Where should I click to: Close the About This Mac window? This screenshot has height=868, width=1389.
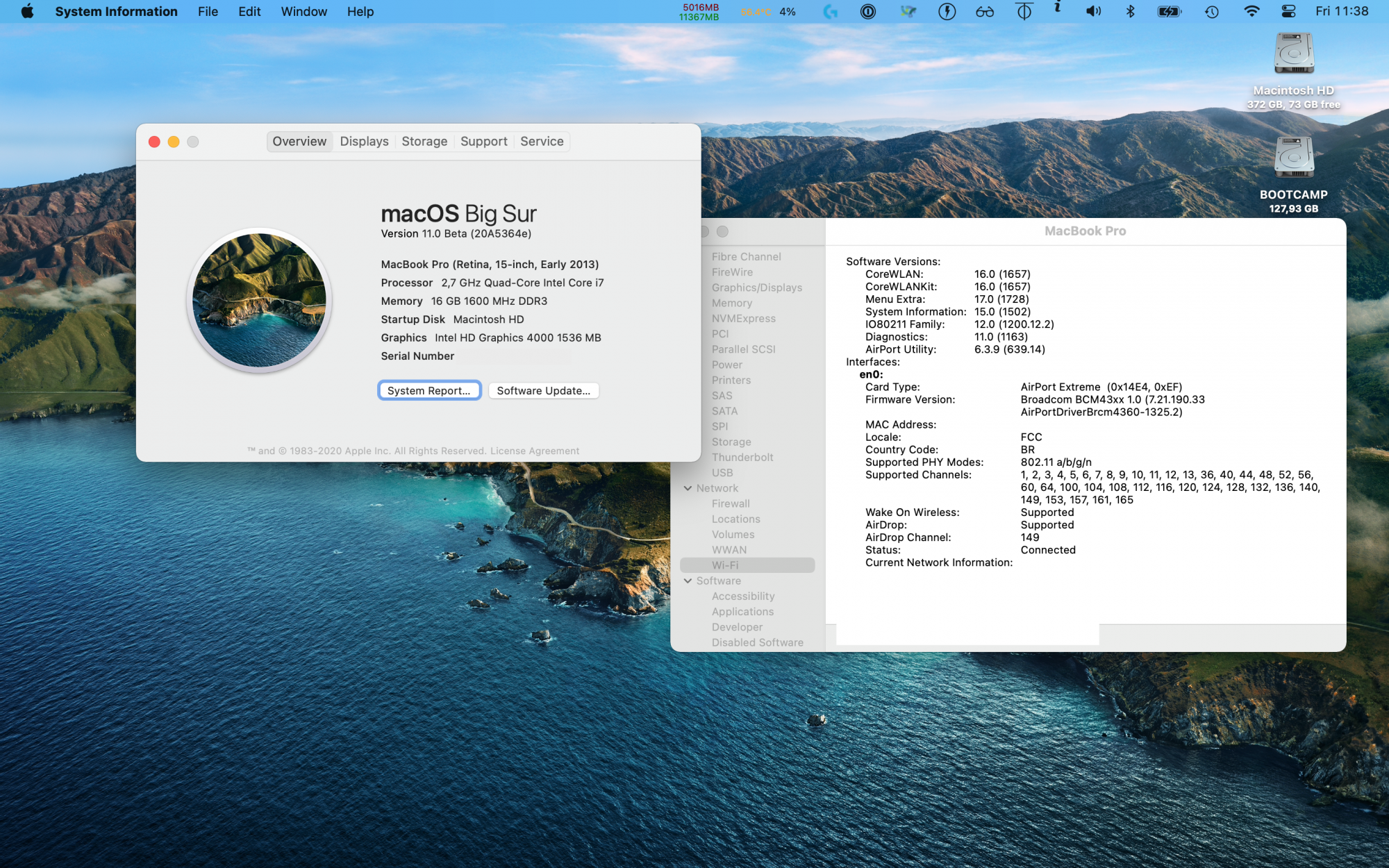[x=154, y=142]
